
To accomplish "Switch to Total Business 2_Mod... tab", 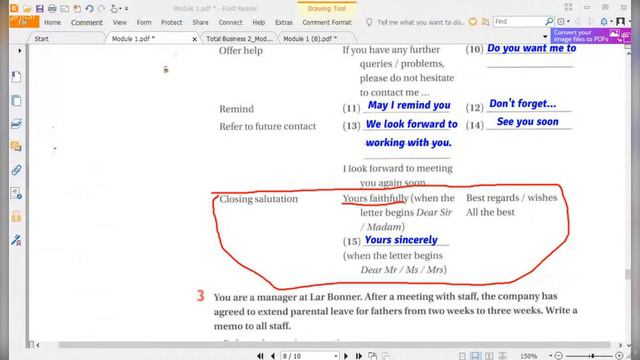I will [239, 39].
